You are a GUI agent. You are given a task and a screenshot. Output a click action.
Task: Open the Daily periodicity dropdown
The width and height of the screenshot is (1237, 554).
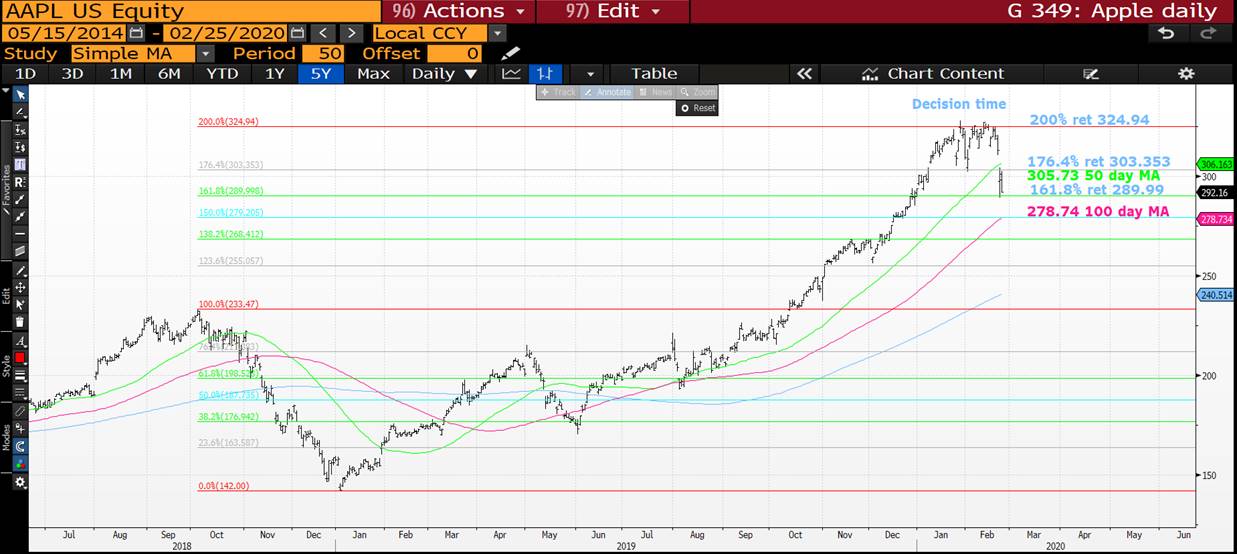pos(445,73)
